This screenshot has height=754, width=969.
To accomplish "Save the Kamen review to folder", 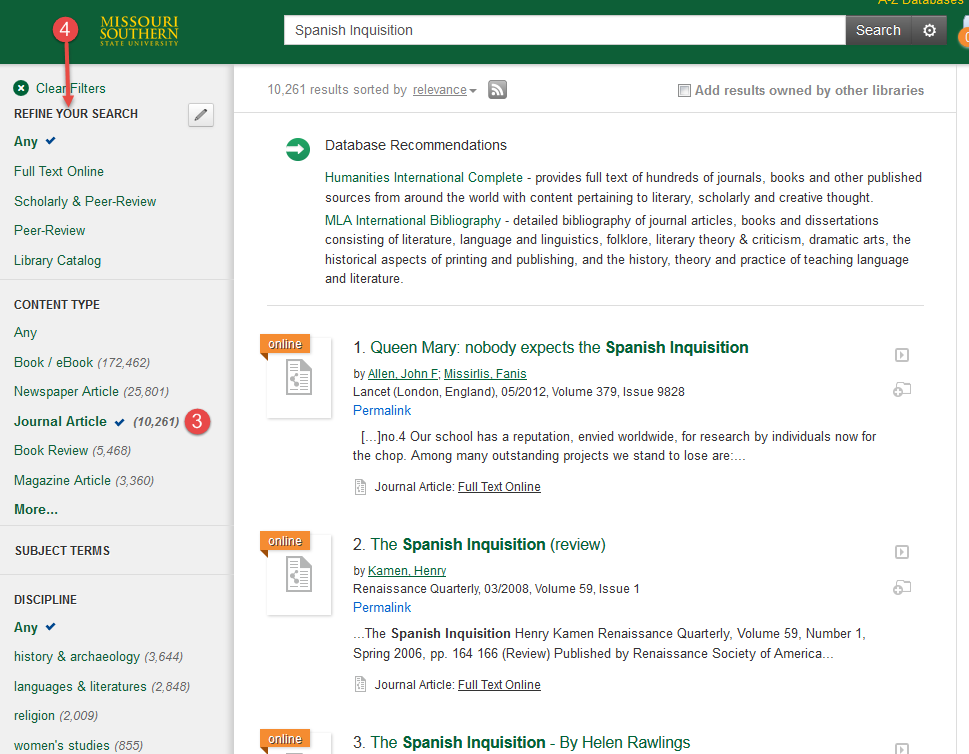I will pyautogui.click(x=902, y=587).
